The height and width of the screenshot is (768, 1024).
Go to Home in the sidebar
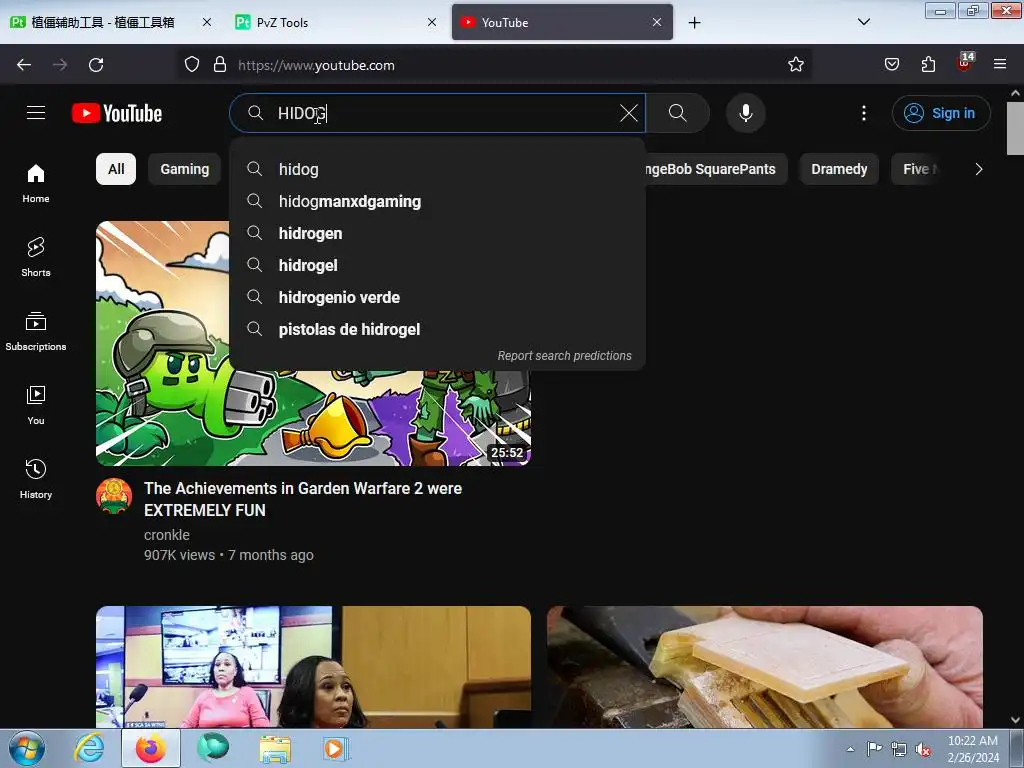pyautogui.click(x=36, y=184)
